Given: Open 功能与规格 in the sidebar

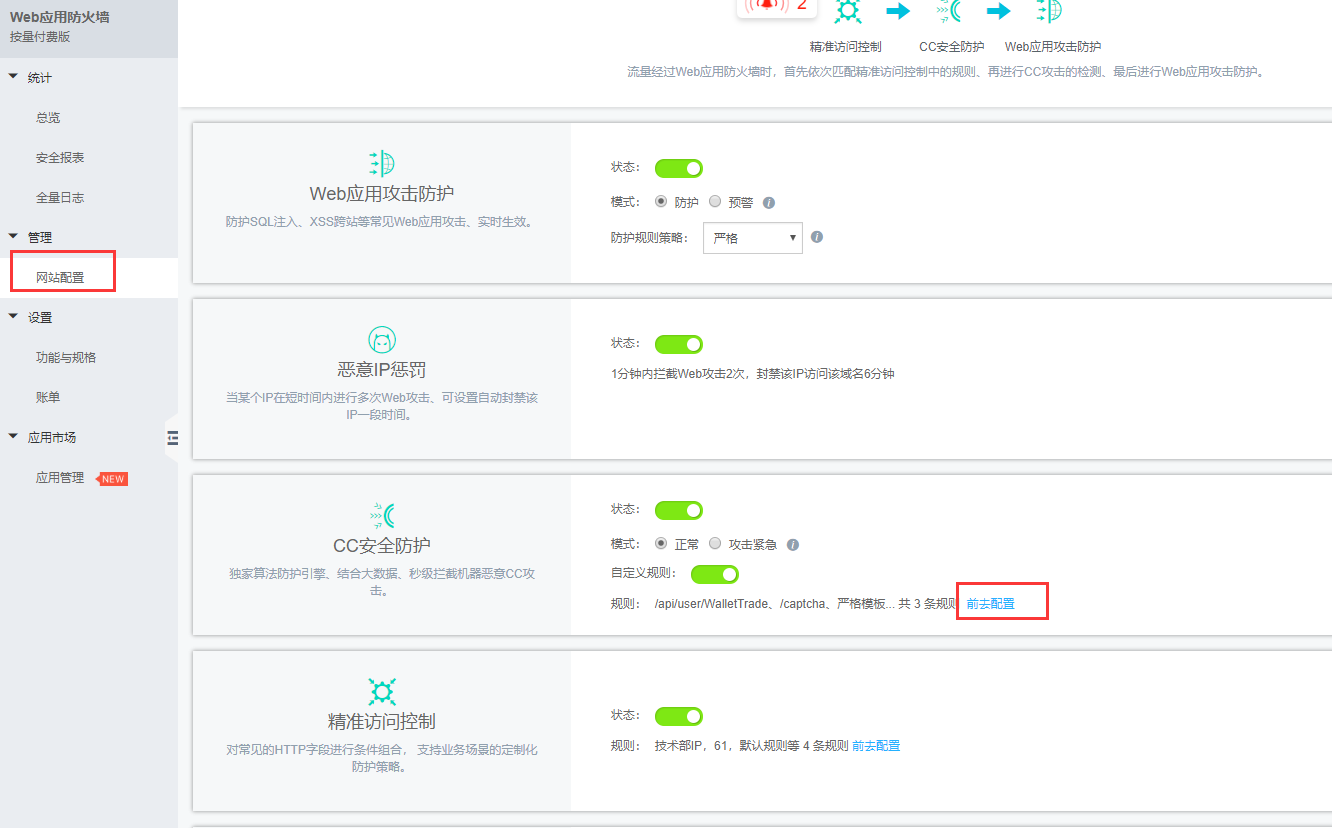Looking at the screenshot, I should pos(66,357).
